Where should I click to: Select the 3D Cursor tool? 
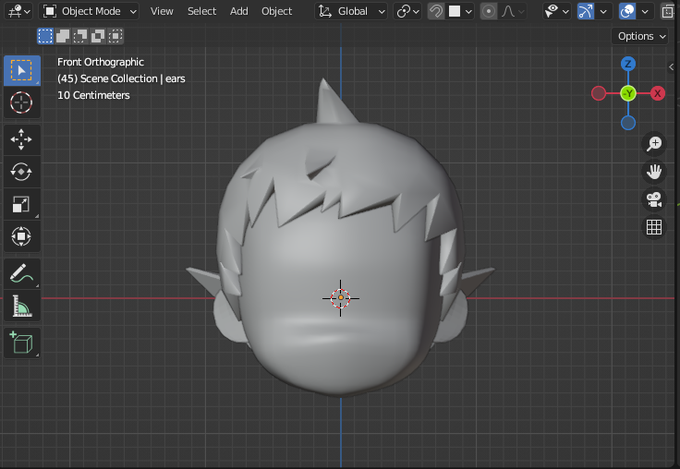click(22, 103)
